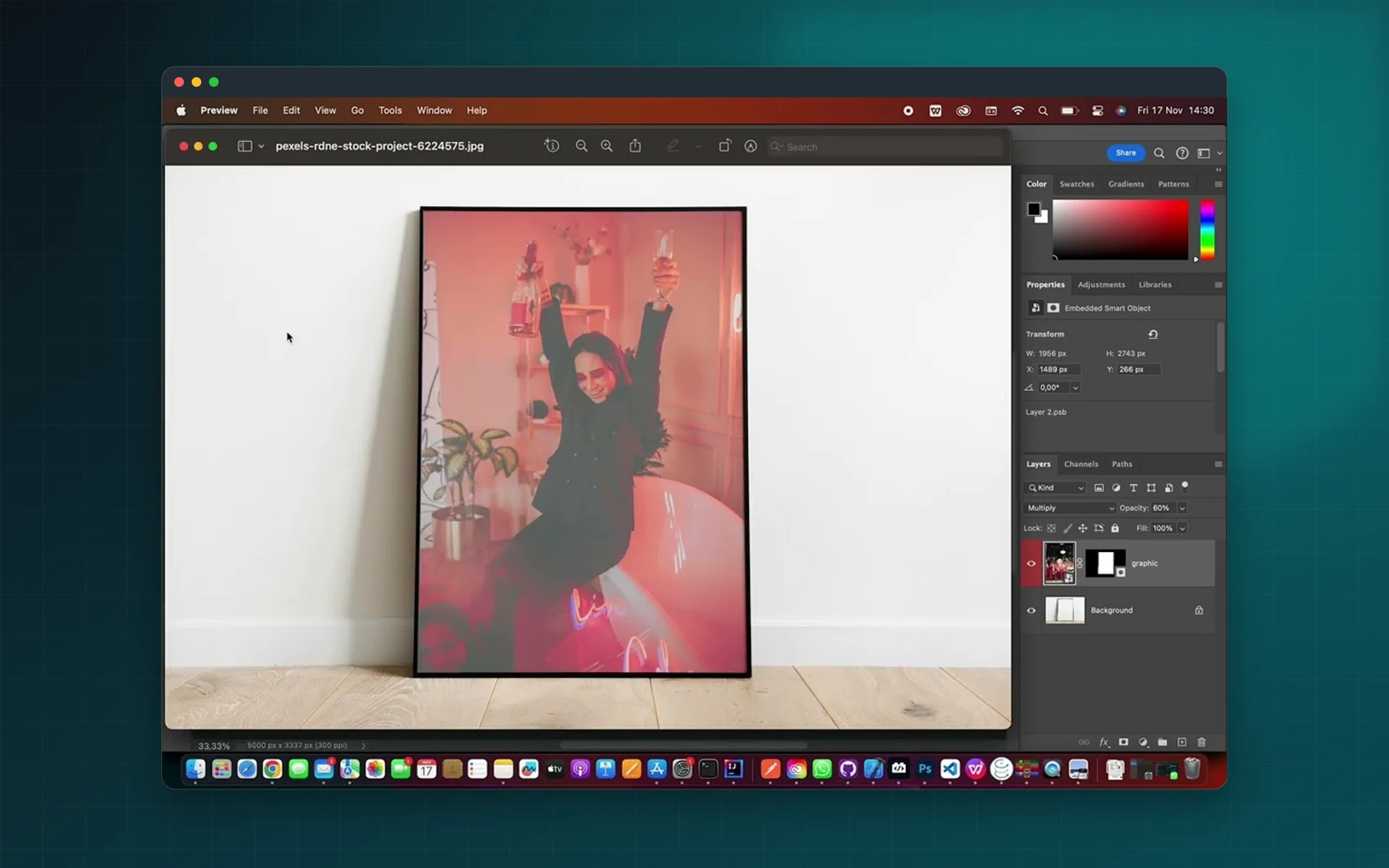Open Preview Markup toolbar icon
The height and width of the screenshot is (868, 1389).
(x=751, y=146)
